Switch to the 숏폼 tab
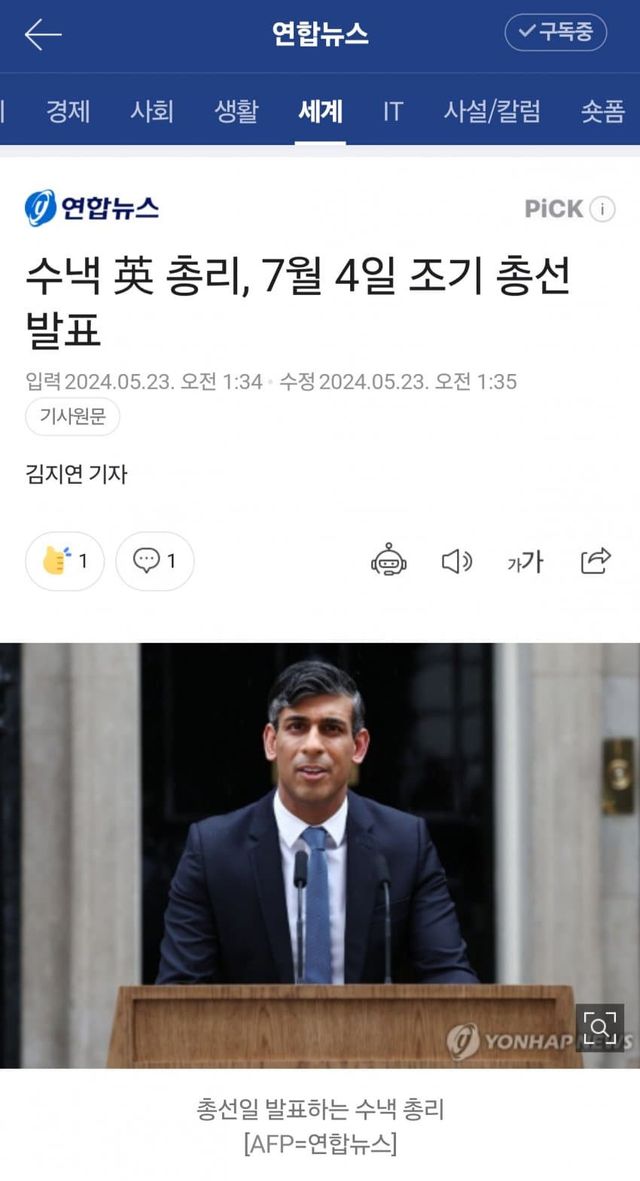 [x=602, y=111]
